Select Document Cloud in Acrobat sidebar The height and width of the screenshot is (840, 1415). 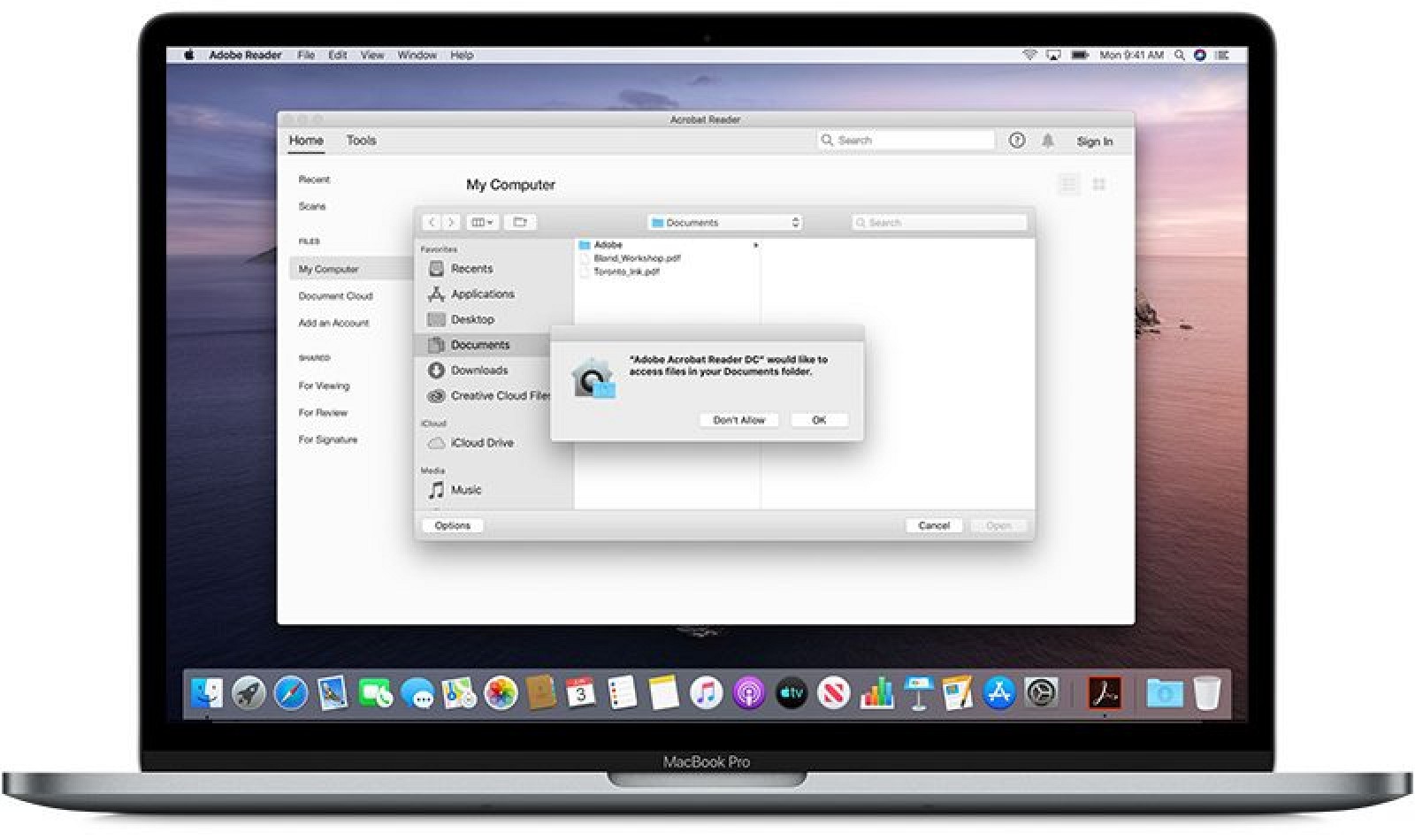335,296
